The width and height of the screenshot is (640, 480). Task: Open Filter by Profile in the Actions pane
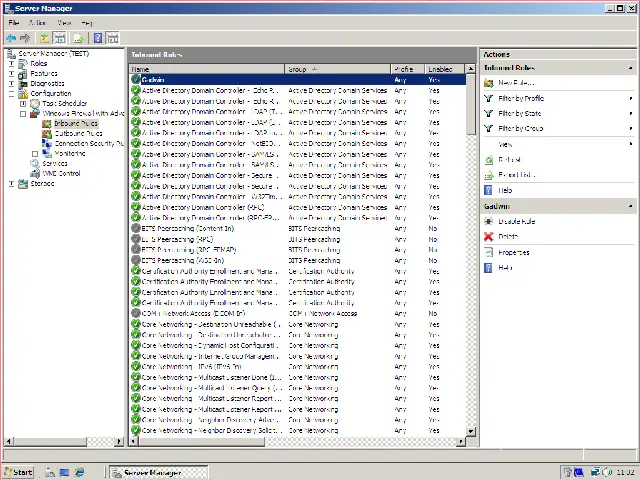tap(521, 98)
